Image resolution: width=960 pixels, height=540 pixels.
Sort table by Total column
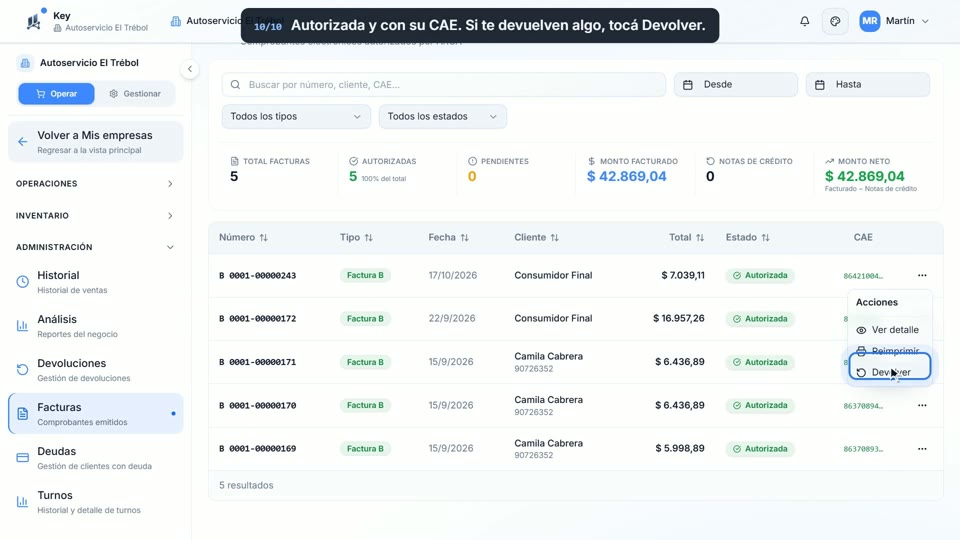[686, 238]
